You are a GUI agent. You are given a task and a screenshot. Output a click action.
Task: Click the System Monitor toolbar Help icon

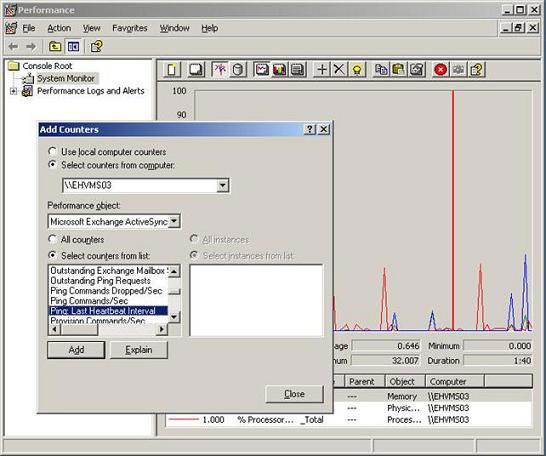click(477, 70)
